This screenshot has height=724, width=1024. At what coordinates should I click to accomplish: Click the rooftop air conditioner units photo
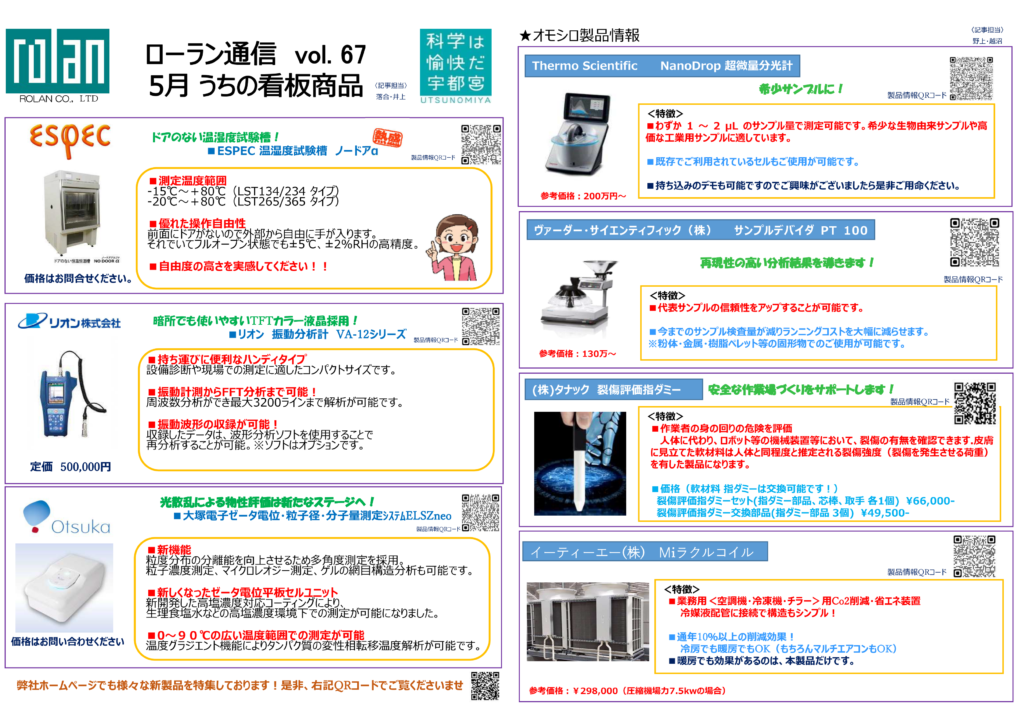tap(588, 622)
